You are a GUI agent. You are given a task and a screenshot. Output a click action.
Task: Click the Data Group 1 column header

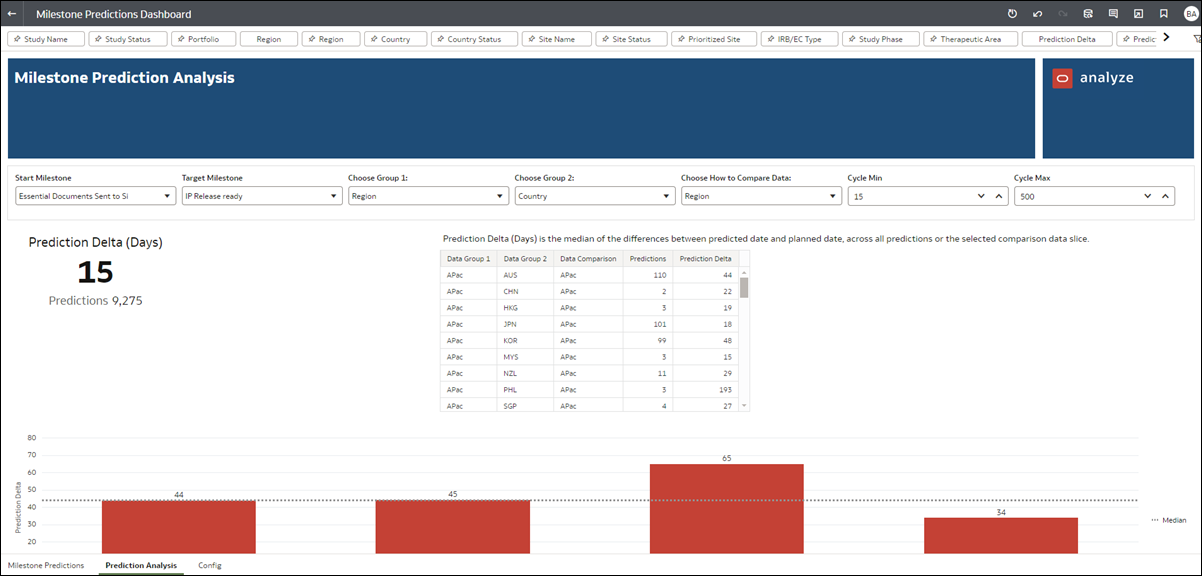468,258
